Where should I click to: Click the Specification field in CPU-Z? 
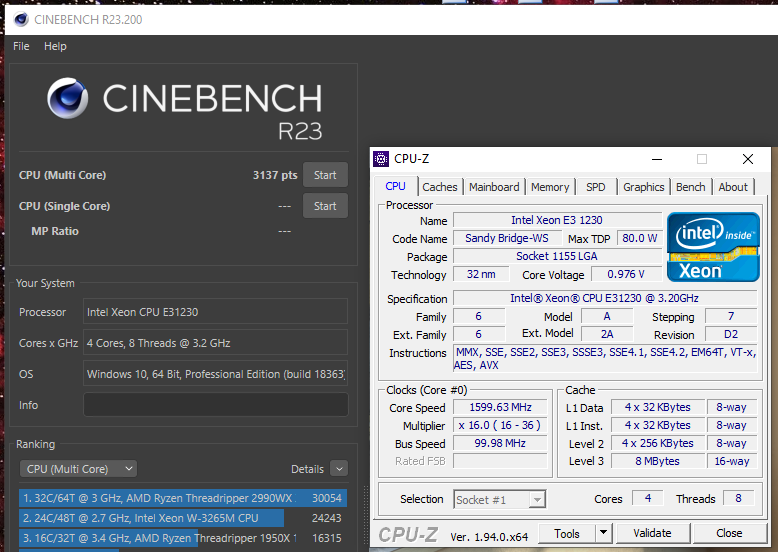(605, 298)
